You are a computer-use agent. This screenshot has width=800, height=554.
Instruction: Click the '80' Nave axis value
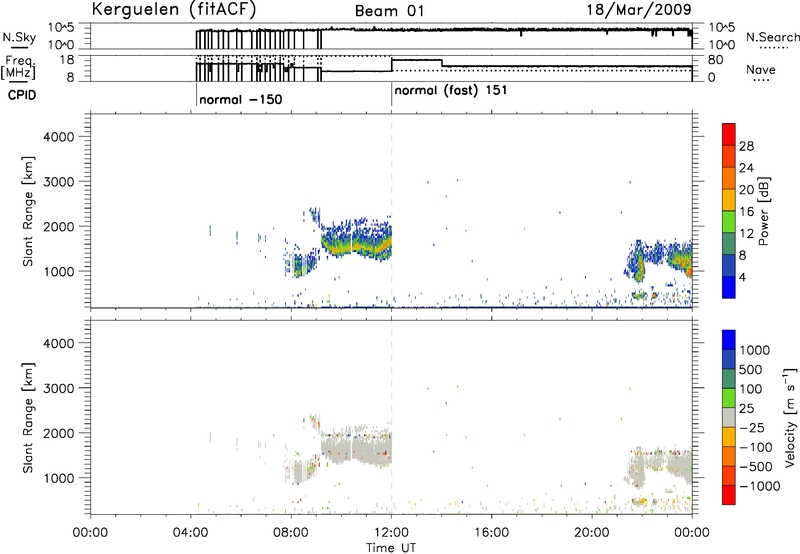(715, 60)
